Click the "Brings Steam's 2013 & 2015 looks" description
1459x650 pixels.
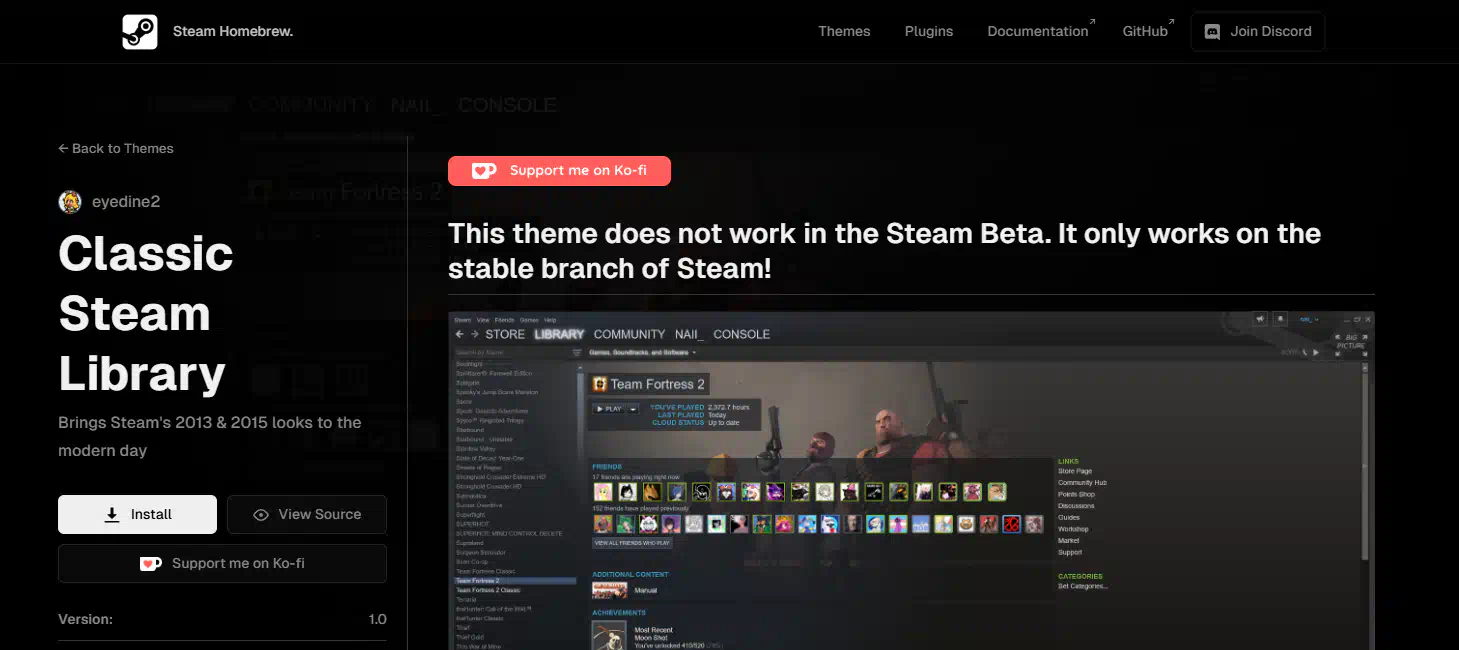click(210, 436)
